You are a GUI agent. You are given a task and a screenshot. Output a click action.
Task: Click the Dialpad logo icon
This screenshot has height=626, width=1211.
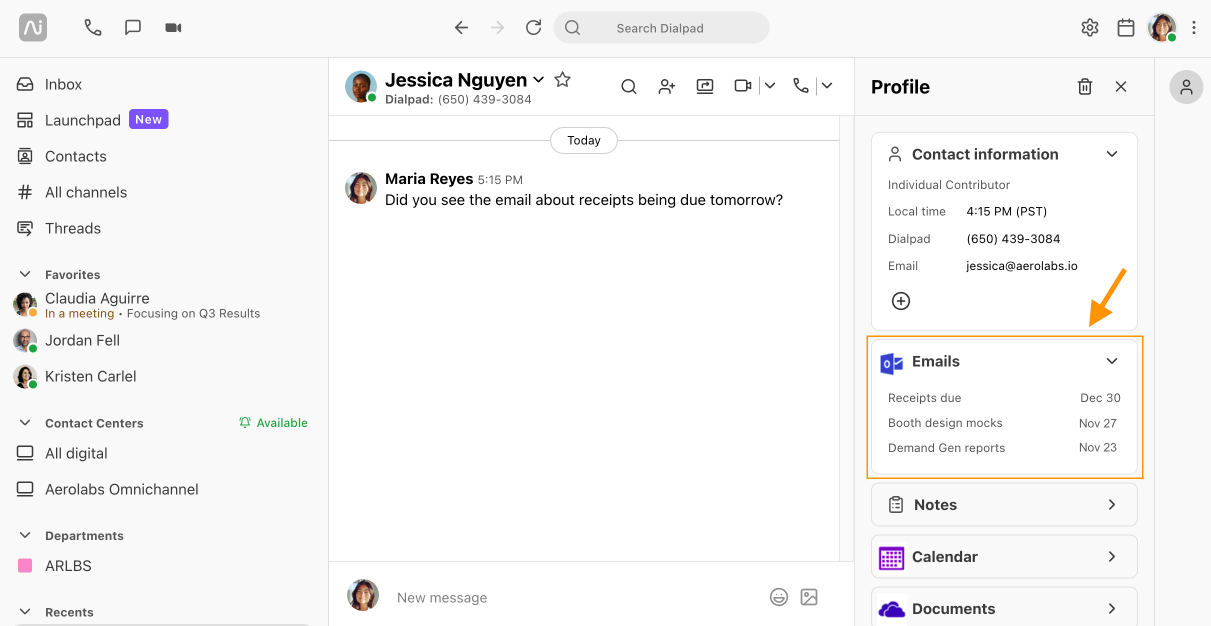pos(33,28)
